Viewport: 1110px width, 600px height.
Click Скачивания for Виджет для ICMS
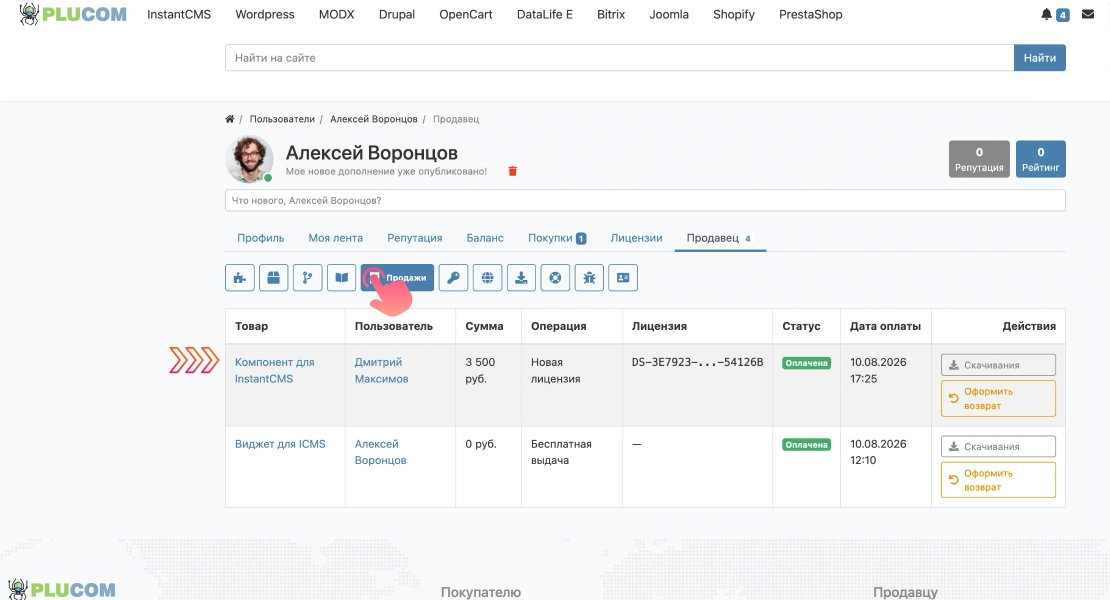pyautogui.click(x=998, y=446)
